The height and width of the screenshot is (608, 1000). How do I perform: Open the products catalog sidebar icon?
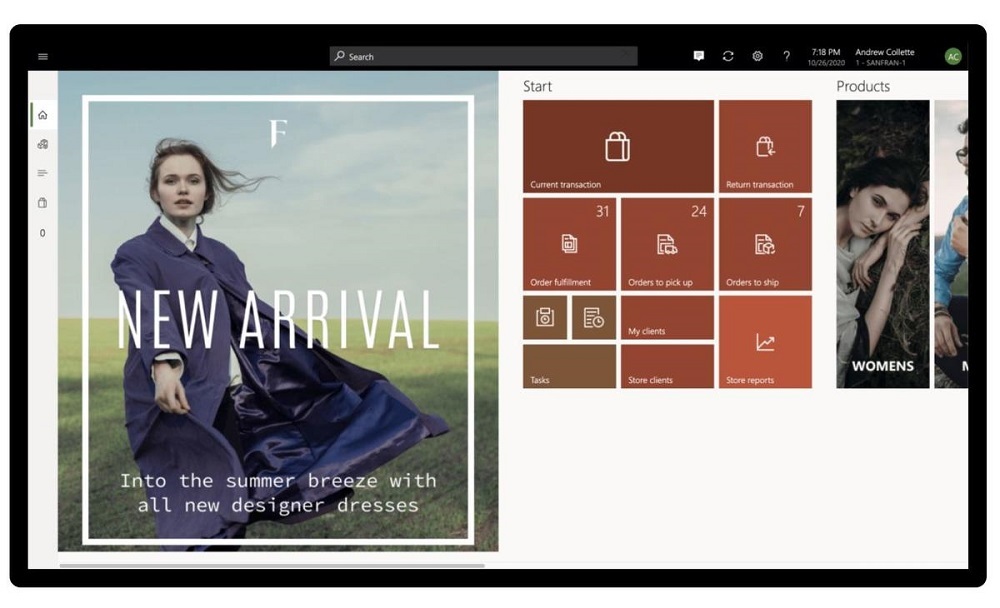(43, 144)
